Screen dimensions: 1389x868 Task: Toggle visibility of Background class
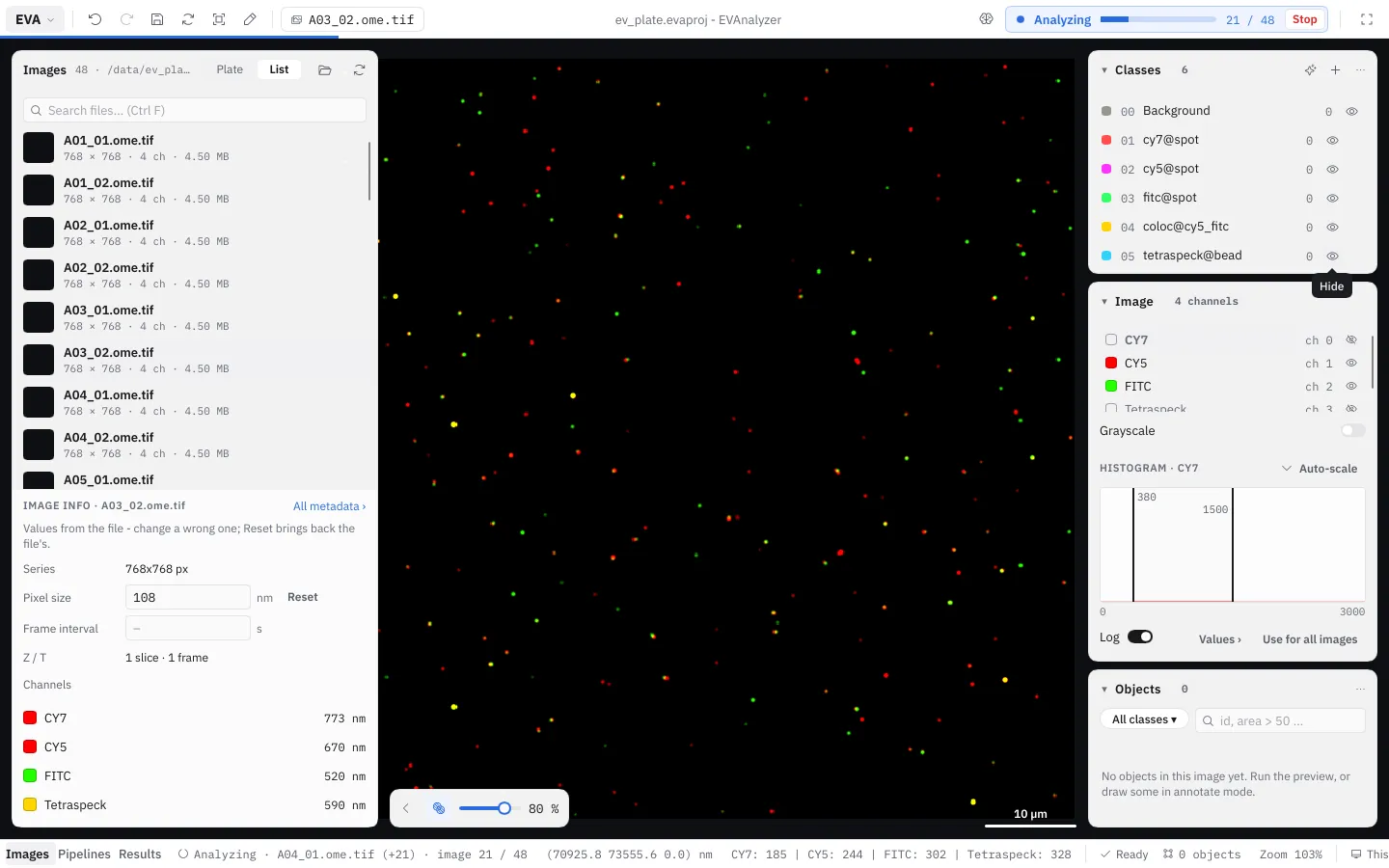(1351, 111)
